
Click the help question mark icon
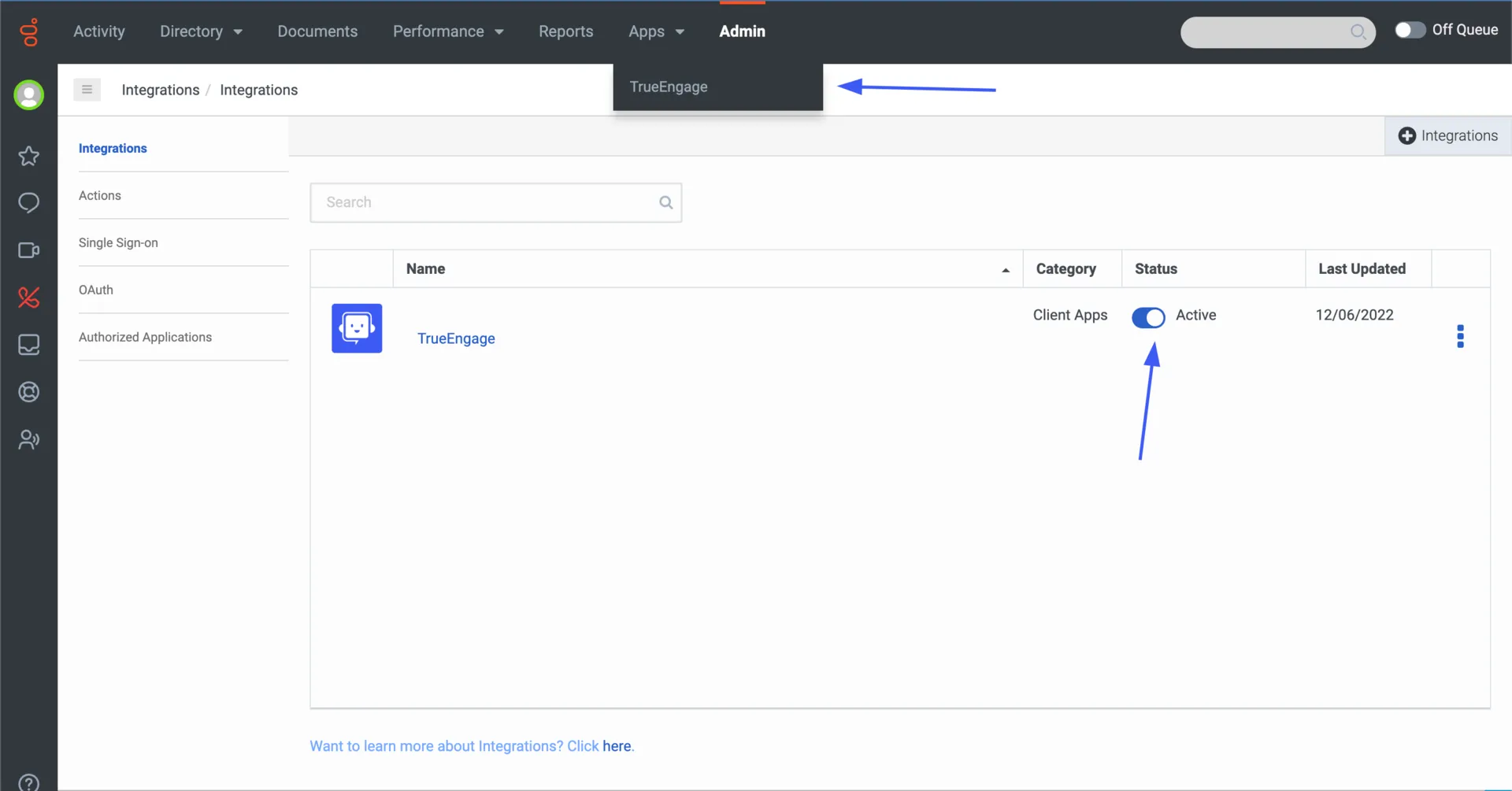pos(29,781)
